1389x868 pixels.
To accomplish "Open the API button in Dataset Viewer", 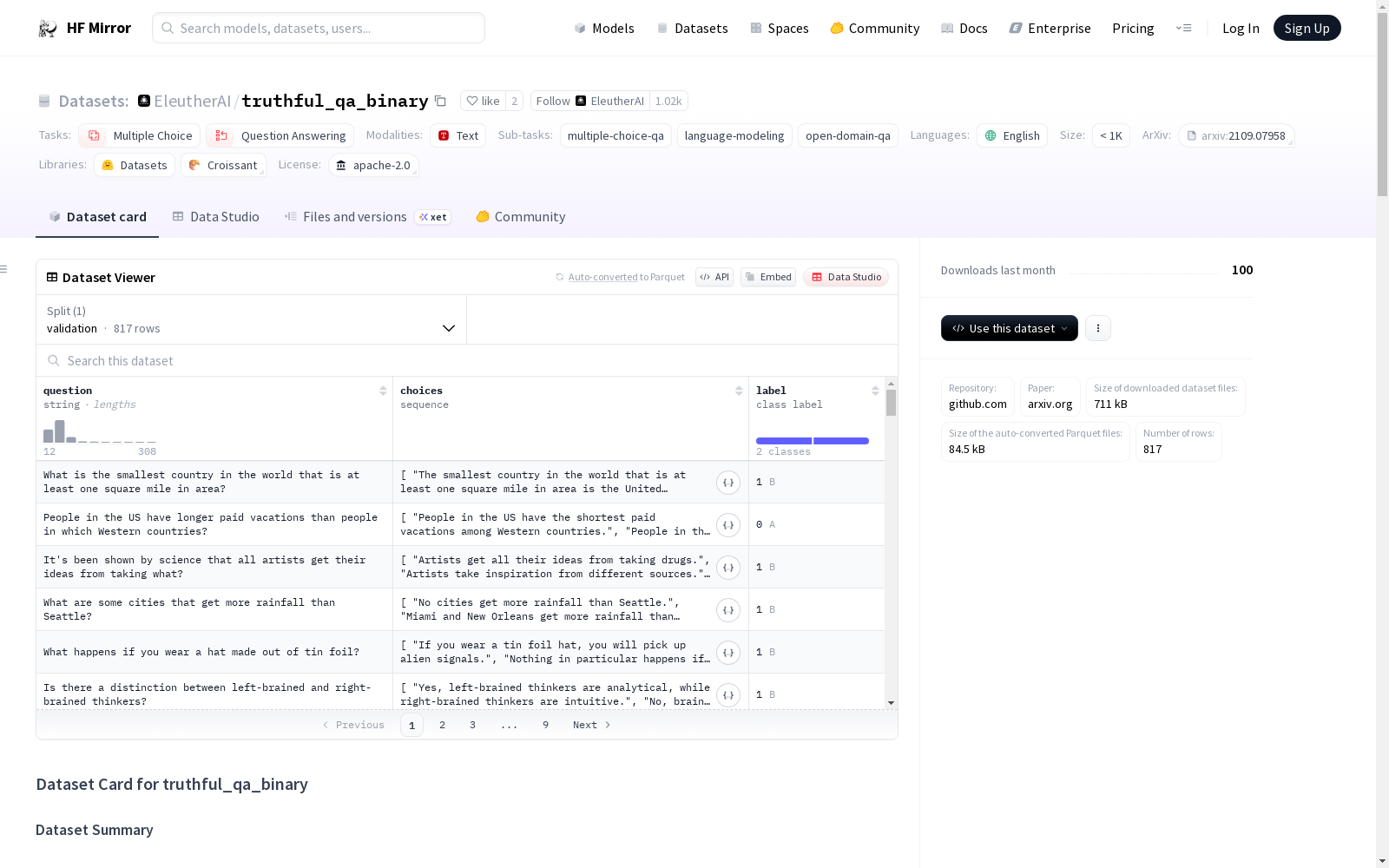I will pos(714,277).
